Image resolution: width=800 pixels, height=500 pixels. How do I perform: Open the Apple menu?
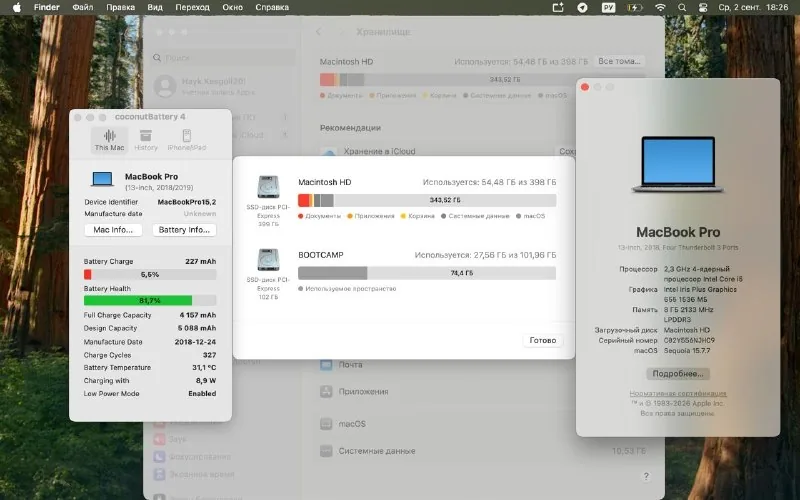tap(17, 7)
